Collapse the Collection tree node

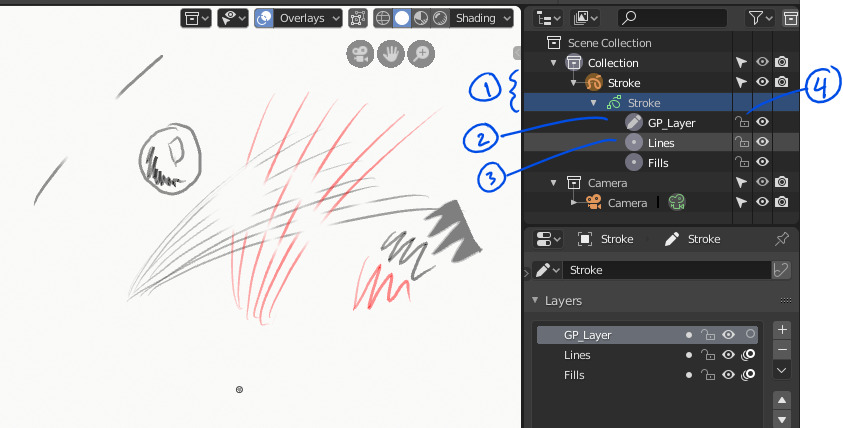(x=553, y=63)
